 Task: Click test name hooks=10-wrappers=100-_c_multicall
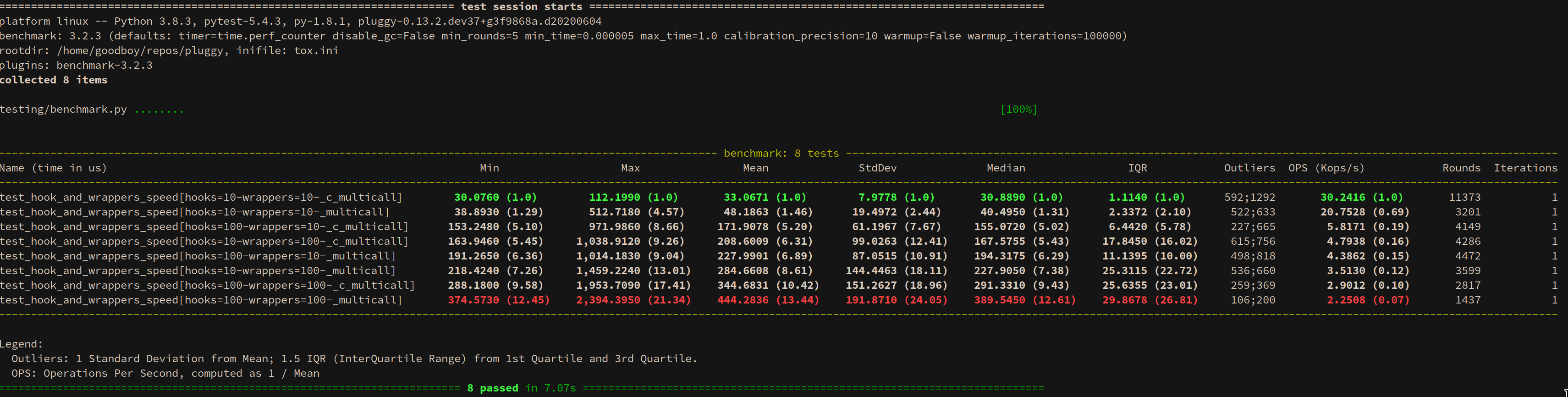click(x=204, y=241)
